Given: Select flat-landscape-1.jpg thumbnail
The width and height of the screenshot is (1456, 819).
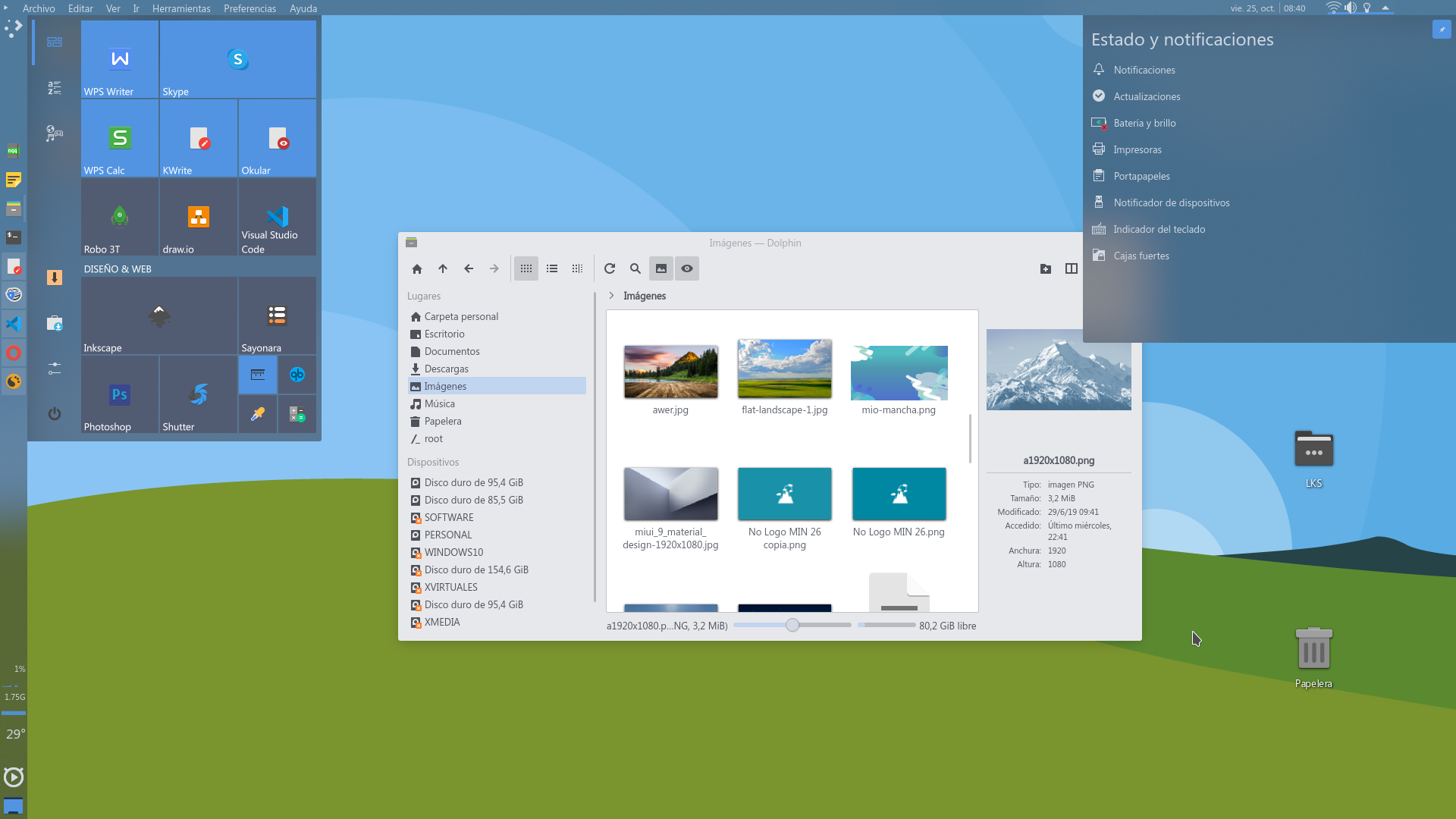Looking at the screenshot, I should tap(785, 369).
